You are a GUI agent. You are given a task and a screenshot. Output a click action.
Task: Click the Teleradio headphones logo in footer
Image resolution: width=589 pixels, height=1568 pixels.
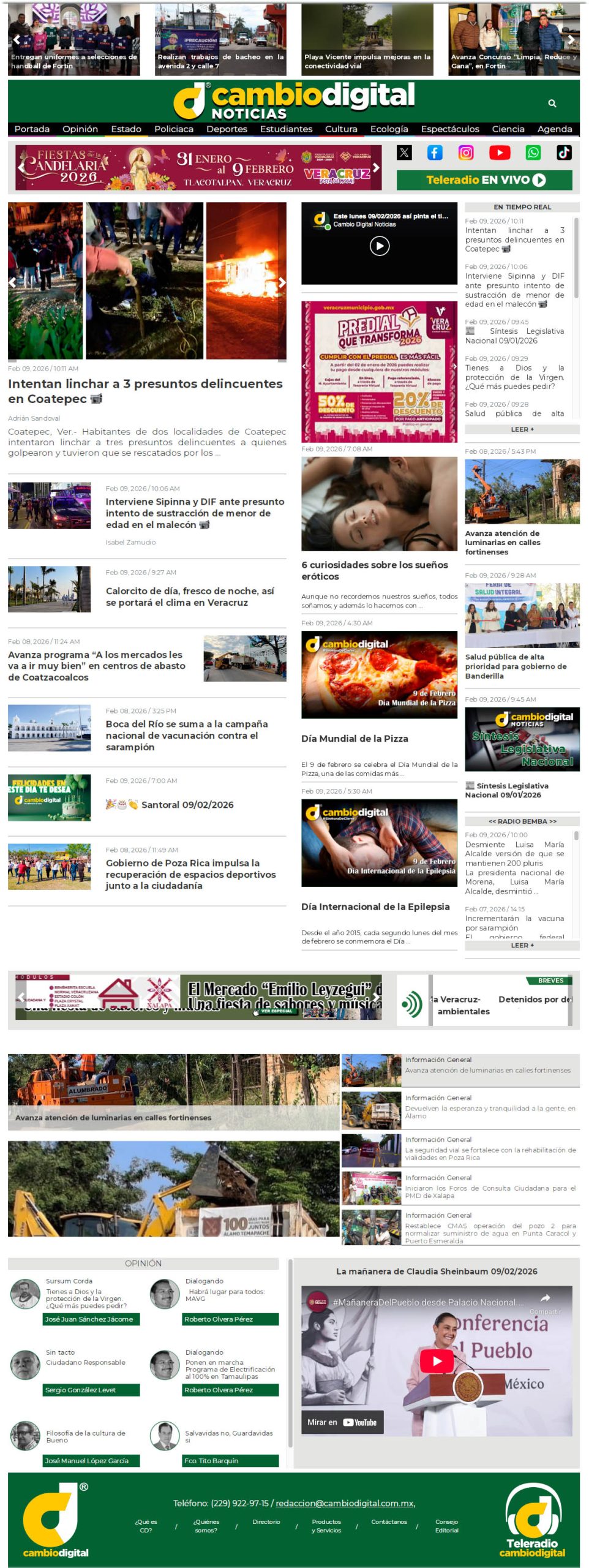click(x=532, y=1520)
